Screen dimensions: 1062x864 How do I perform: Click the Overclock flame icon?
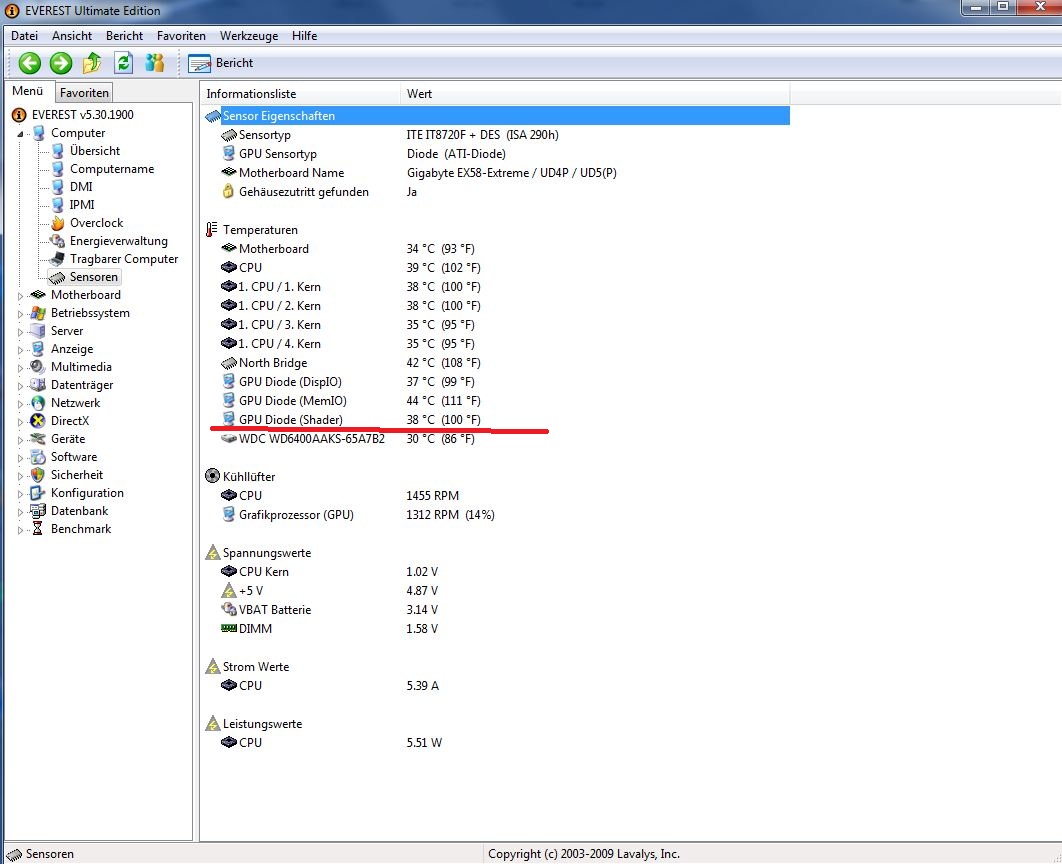click(58, 223)
